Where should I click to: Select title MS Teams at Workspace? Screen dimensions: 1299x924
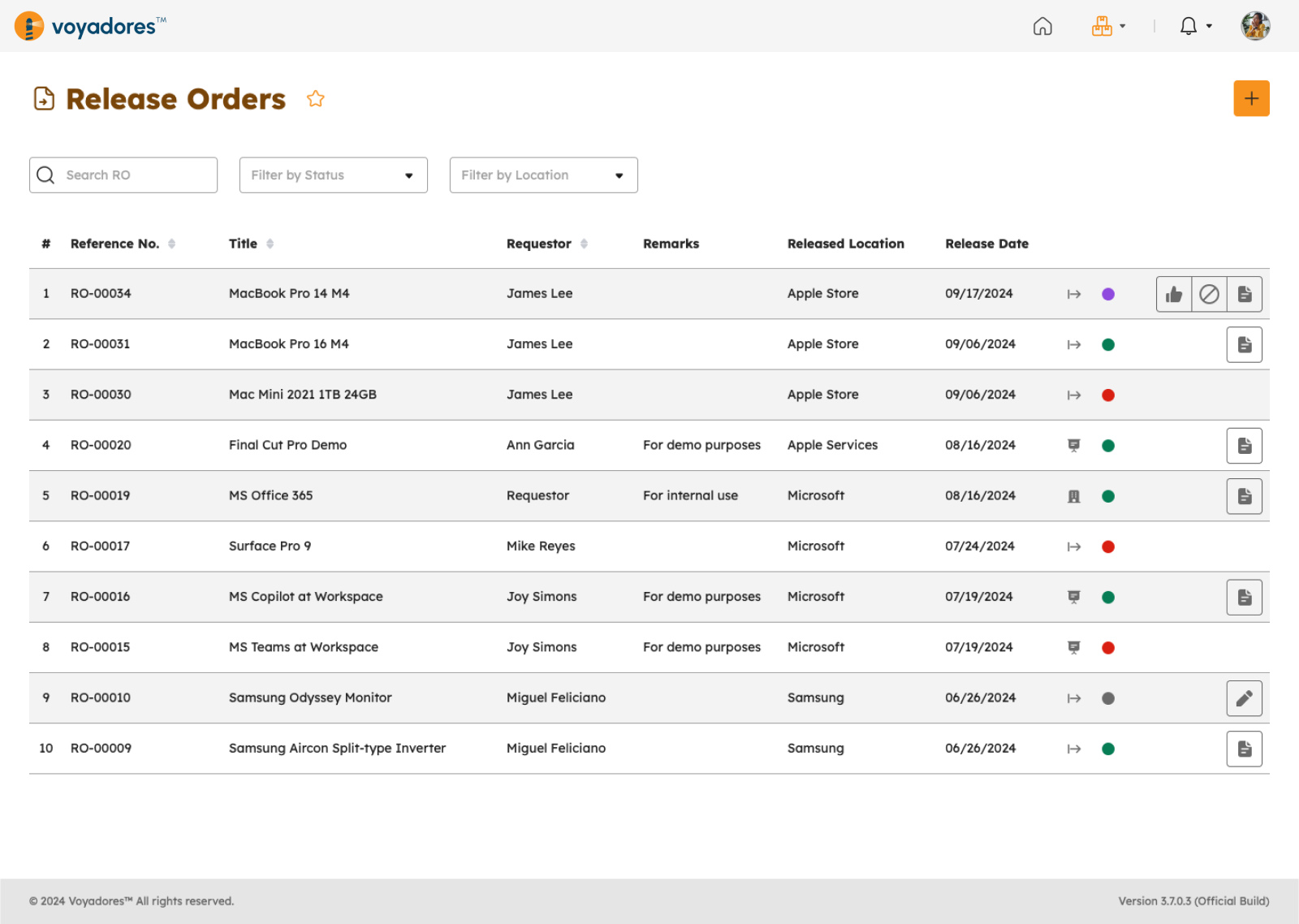click(x=304, y=646)
